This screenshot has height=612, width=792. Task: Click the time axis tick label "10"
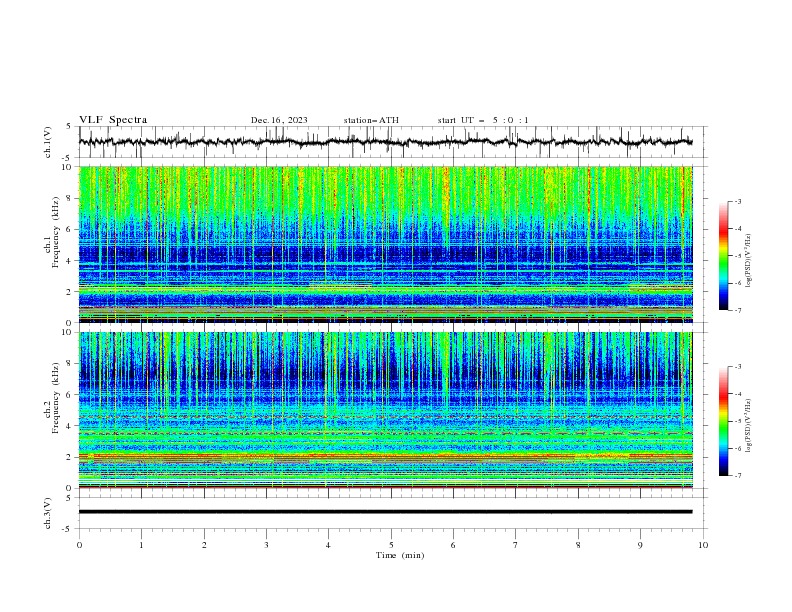[703, 545]
